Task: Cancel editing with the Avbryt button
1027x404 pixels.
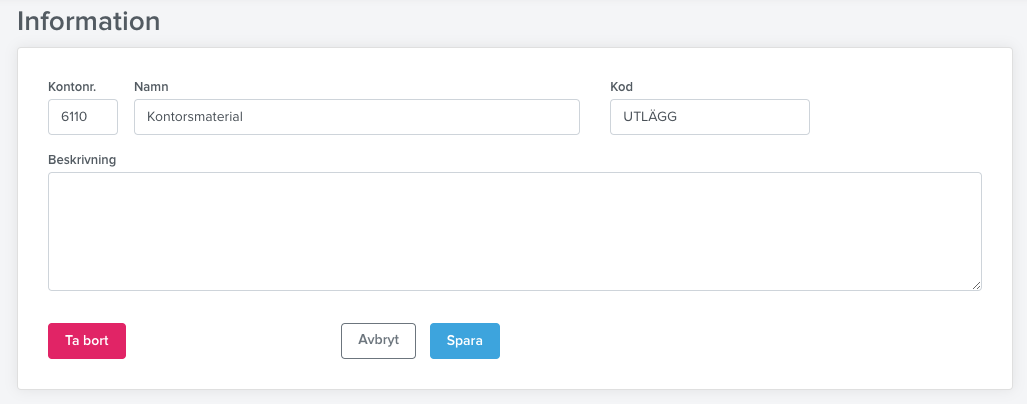Action: [378, 340]
